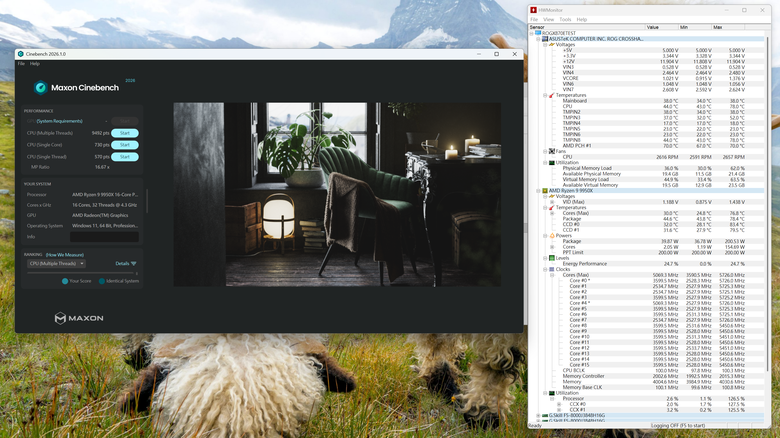Click the ASUSTeK motherboard icon
The height and width of the screenshot is (438, 780).
(x=545, y=38)
